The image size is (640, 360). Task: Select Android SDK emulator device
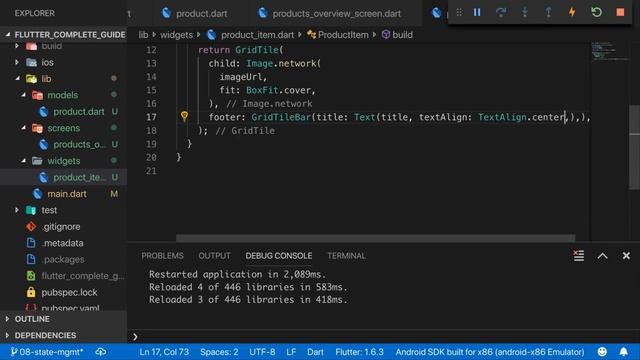pyautogui.click(x=490, y=352)
